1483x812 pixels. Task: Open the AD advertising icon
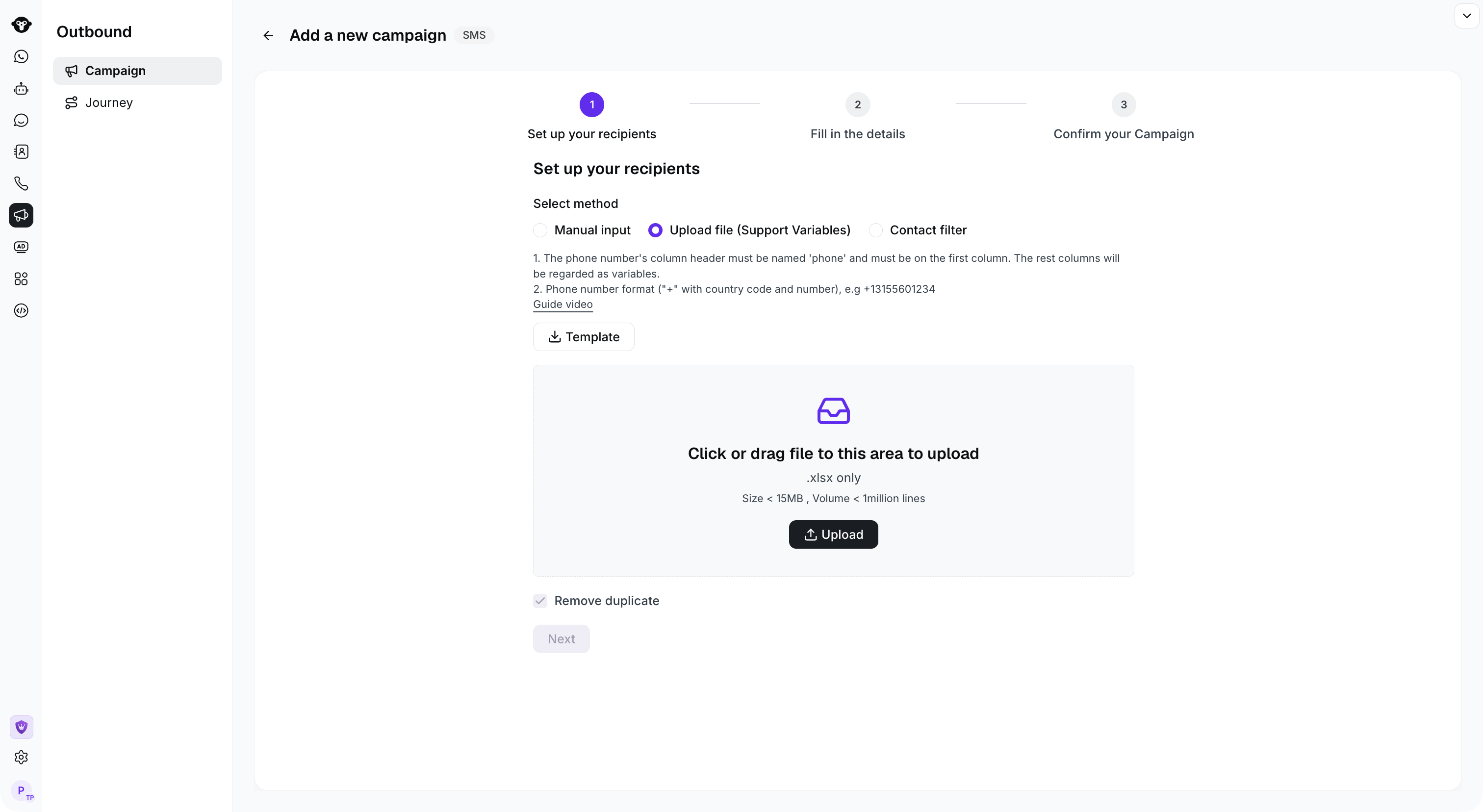click(x=21, y=247)
